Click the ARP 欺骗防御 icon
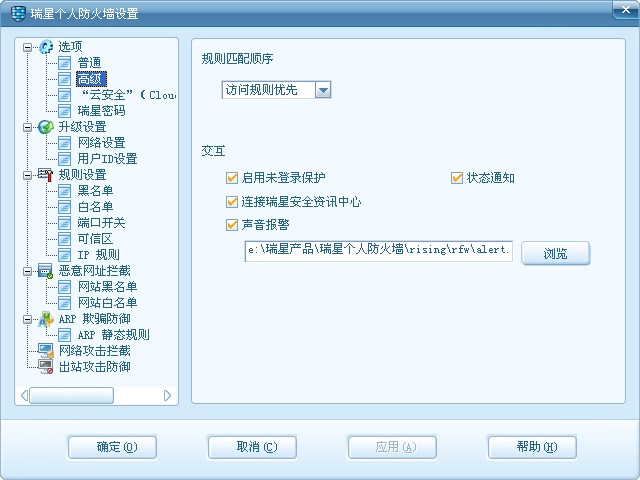Image resolution: width=640 pixels, height=480 pixels. (46, 319)
